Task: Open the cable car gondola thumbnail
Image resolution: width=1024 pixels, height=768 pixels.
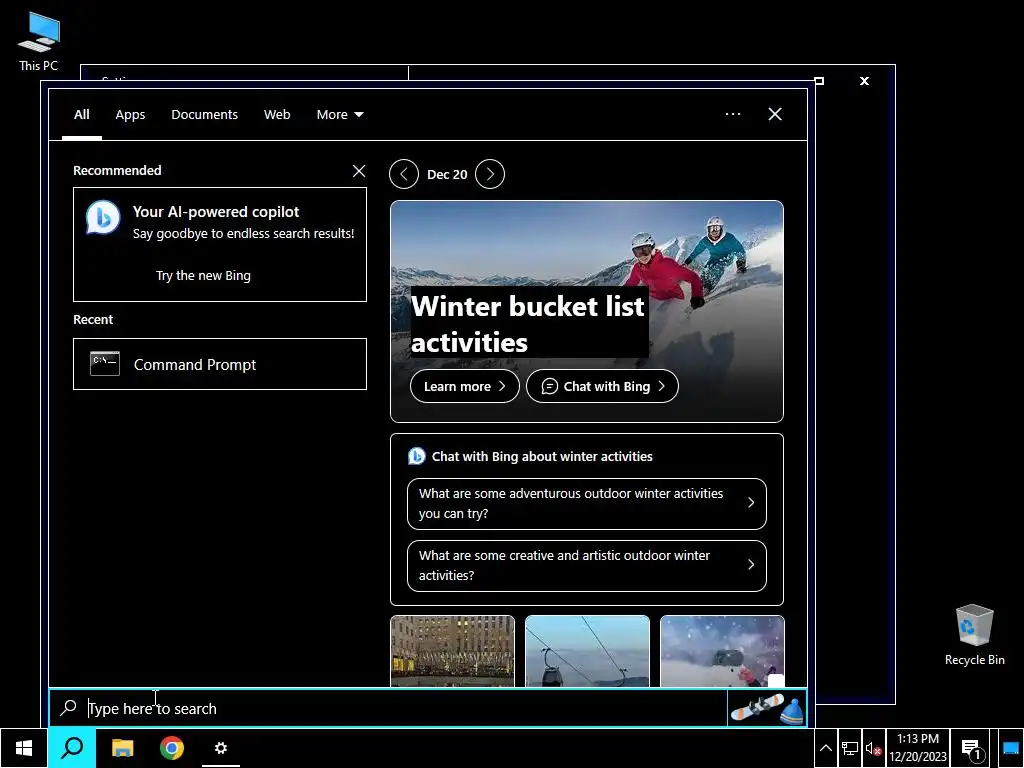Action: 587,651
